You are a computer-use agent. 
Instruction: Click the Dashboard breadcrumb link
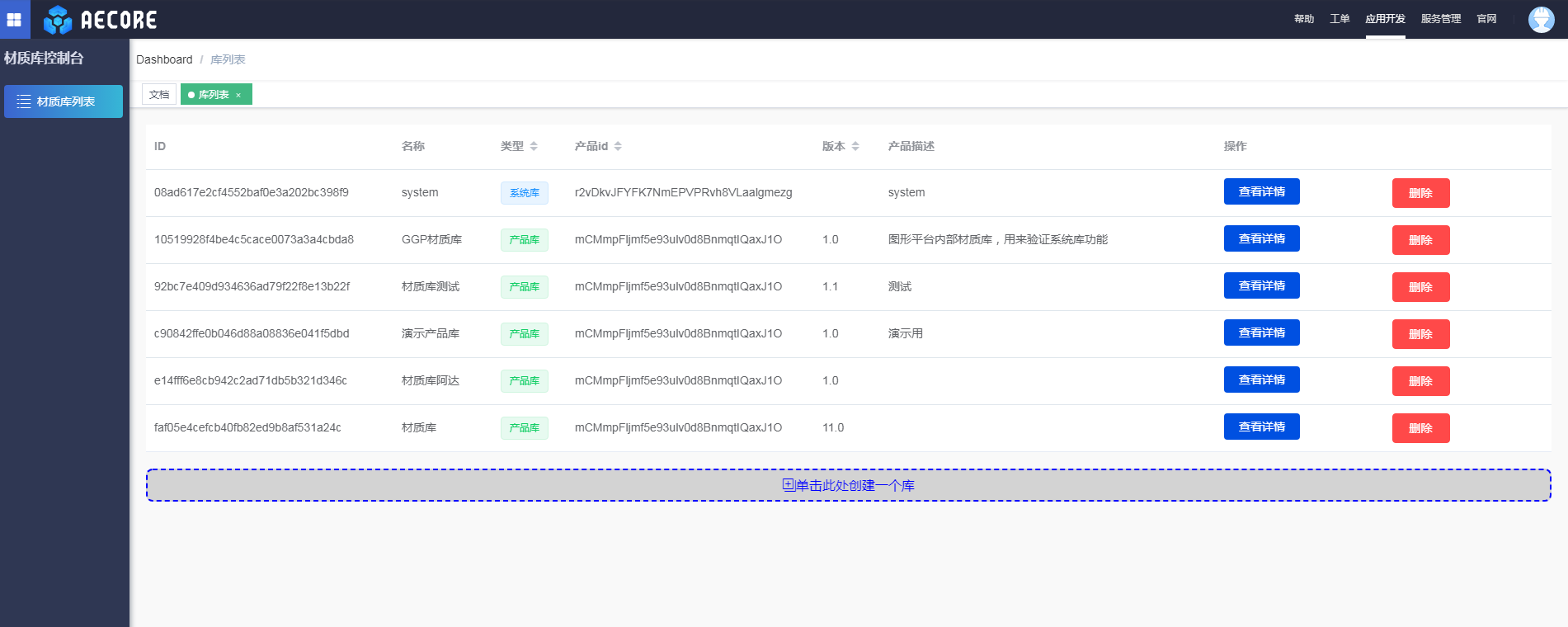164,59
